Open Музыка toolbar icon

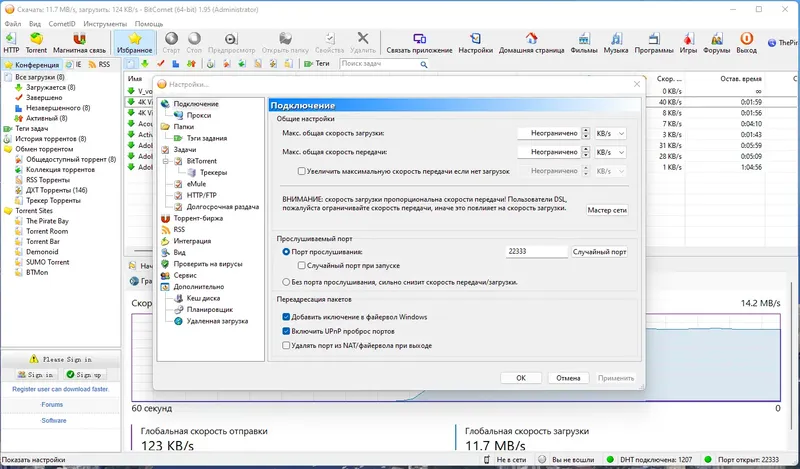616,43
